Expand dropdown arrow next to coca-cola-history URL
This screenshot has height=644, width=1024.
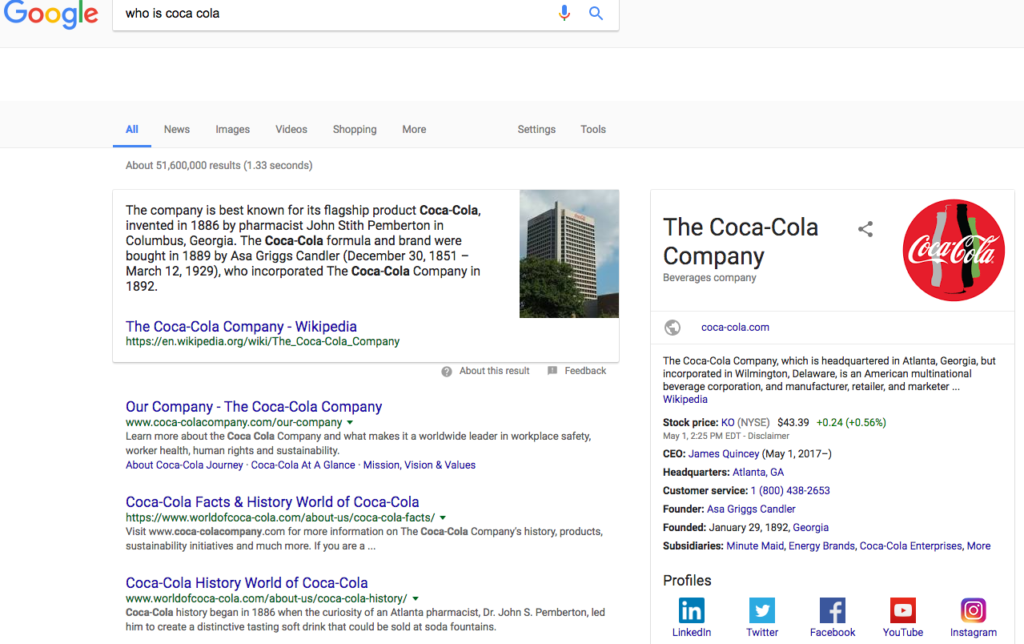tap(415, 599)
